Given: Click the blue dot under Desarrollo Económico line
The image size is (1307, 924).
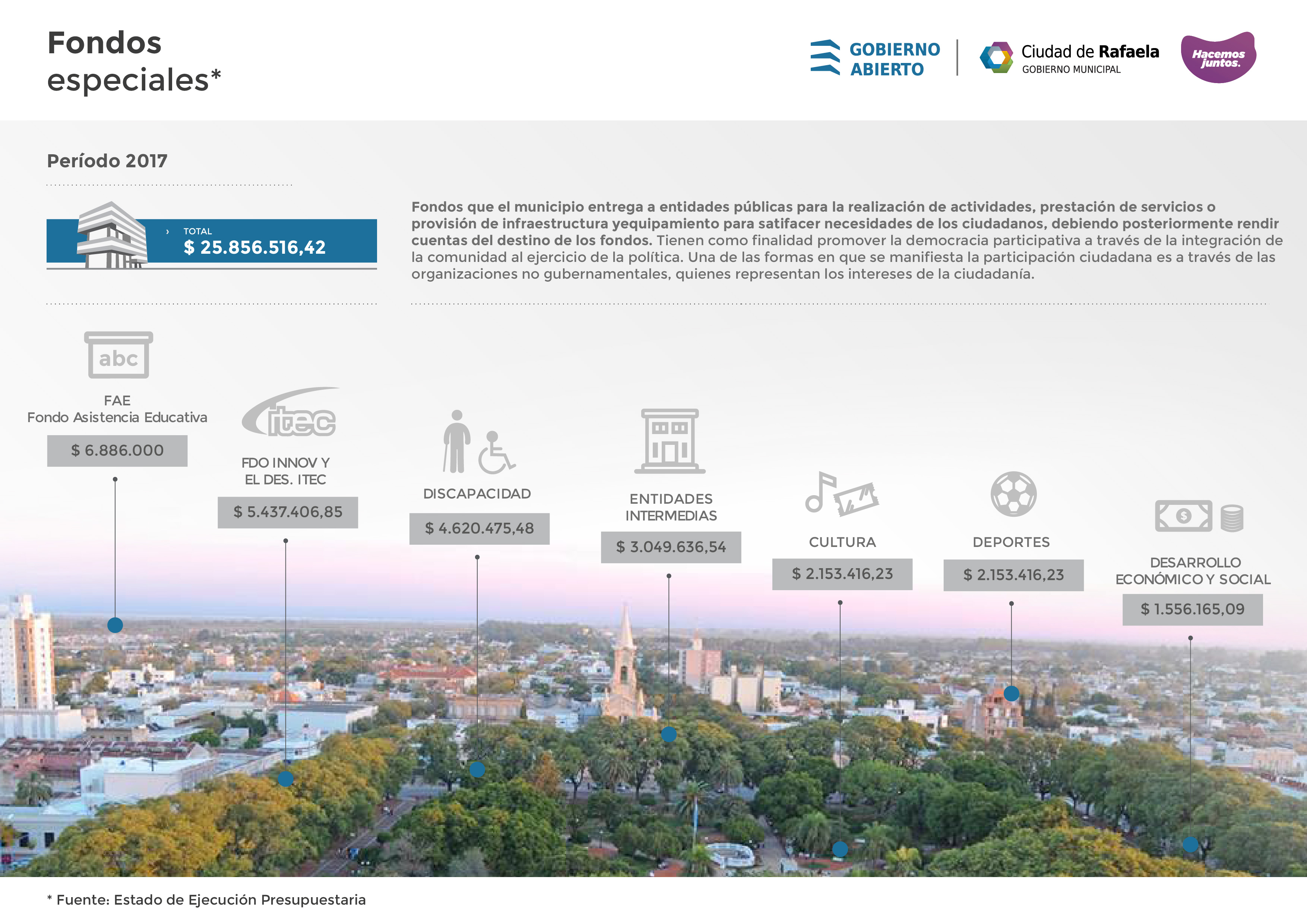Looking at the screenshot, I should 1190,844.
